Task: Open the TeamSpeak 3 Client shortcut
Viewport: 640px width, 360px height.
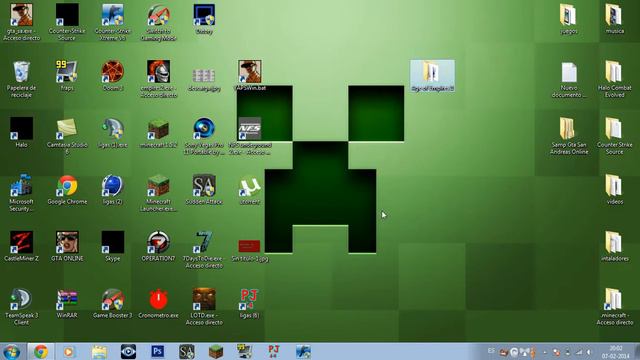Action: click(x=22, y=307)
